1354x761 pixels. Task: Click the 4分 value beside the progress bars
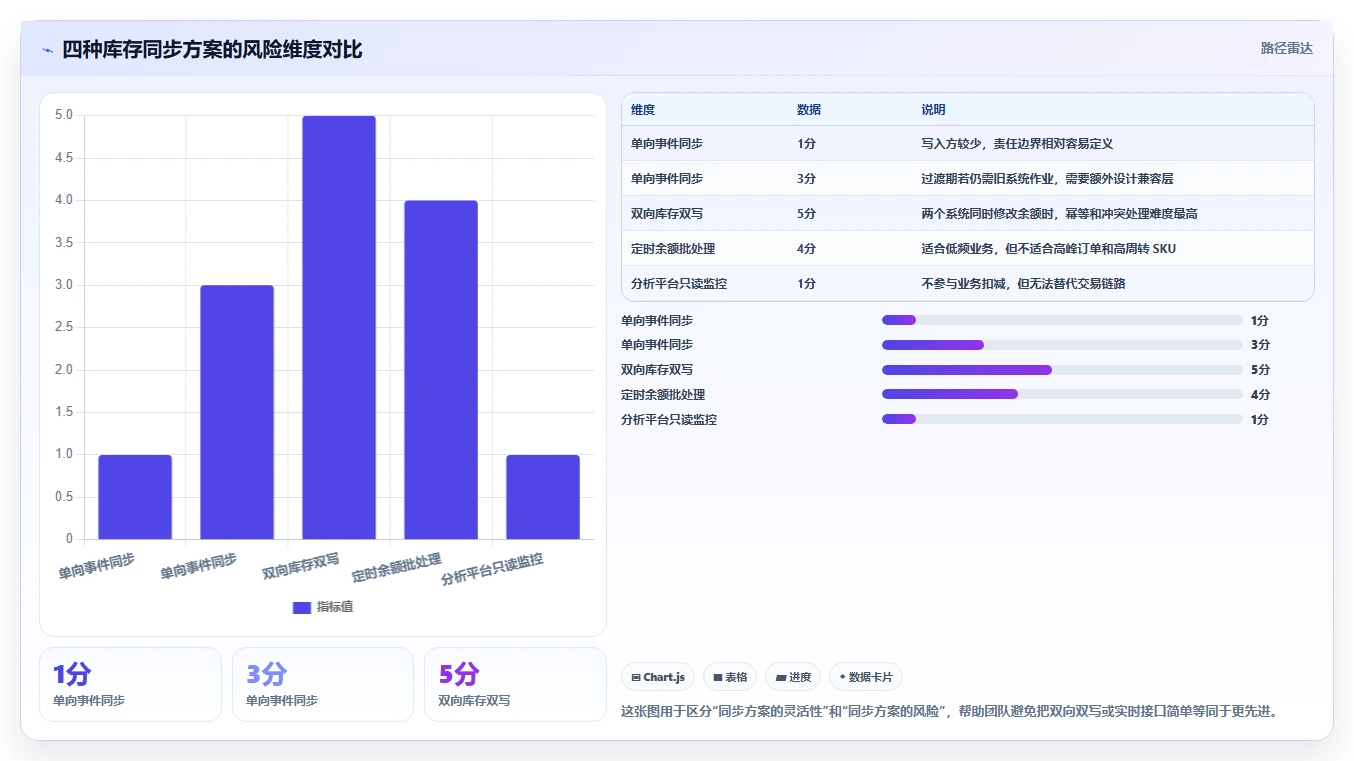point(1260,395)
